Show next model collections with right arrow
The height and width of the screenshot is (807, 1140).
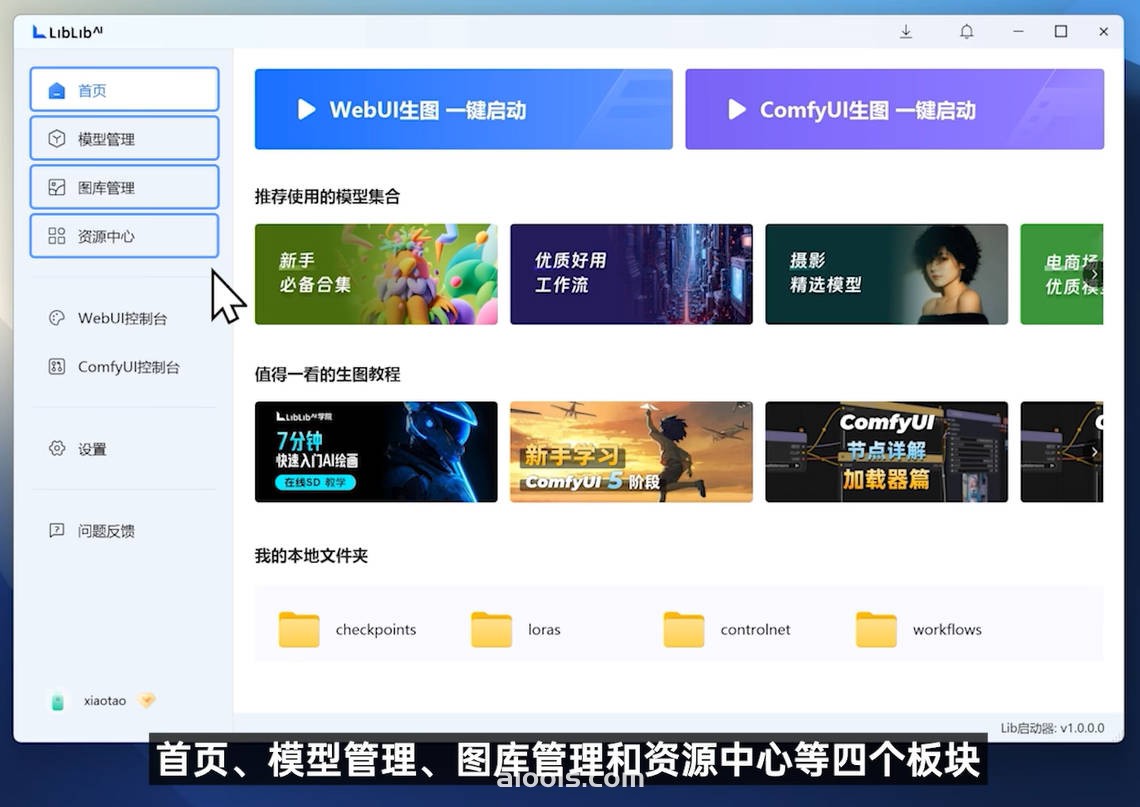pos(1093,274)
